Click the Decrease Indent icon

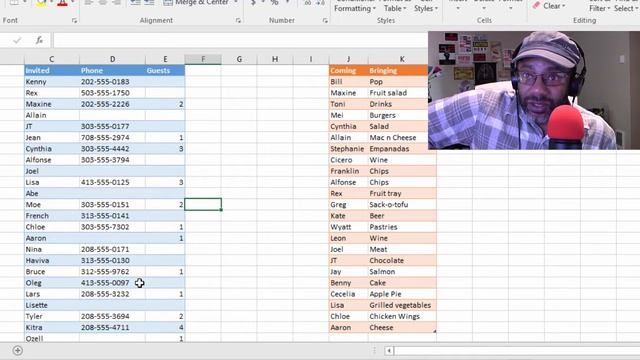pos(135,3)
